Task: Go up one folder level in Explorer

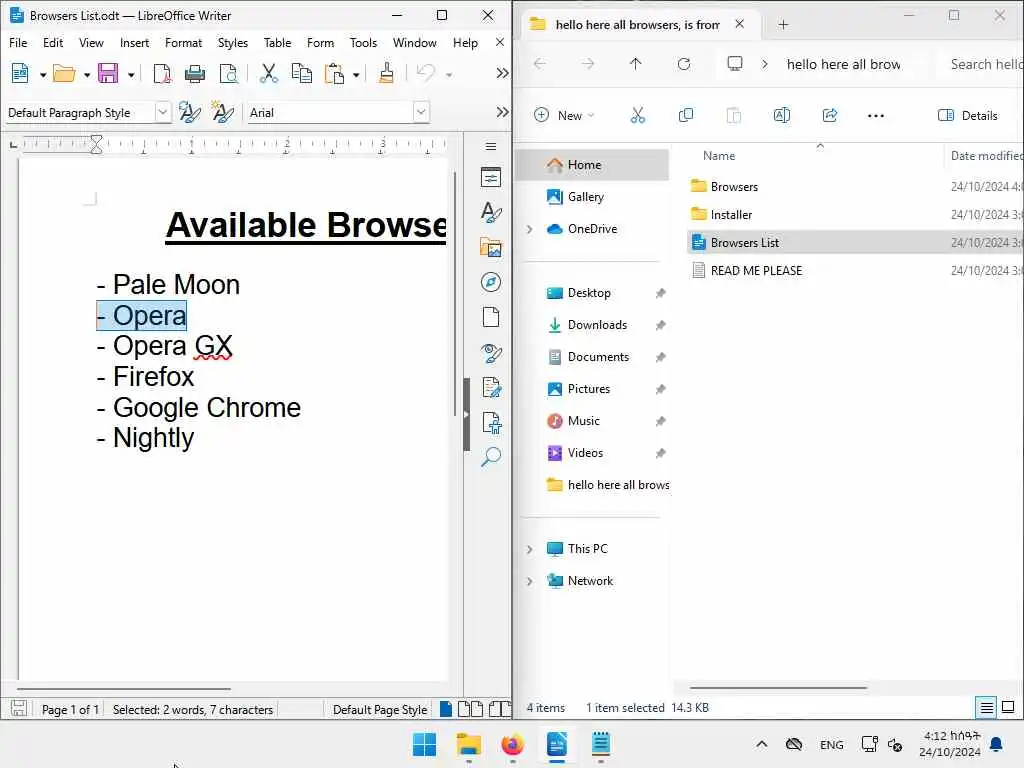Action: click(x=635, y=64)
